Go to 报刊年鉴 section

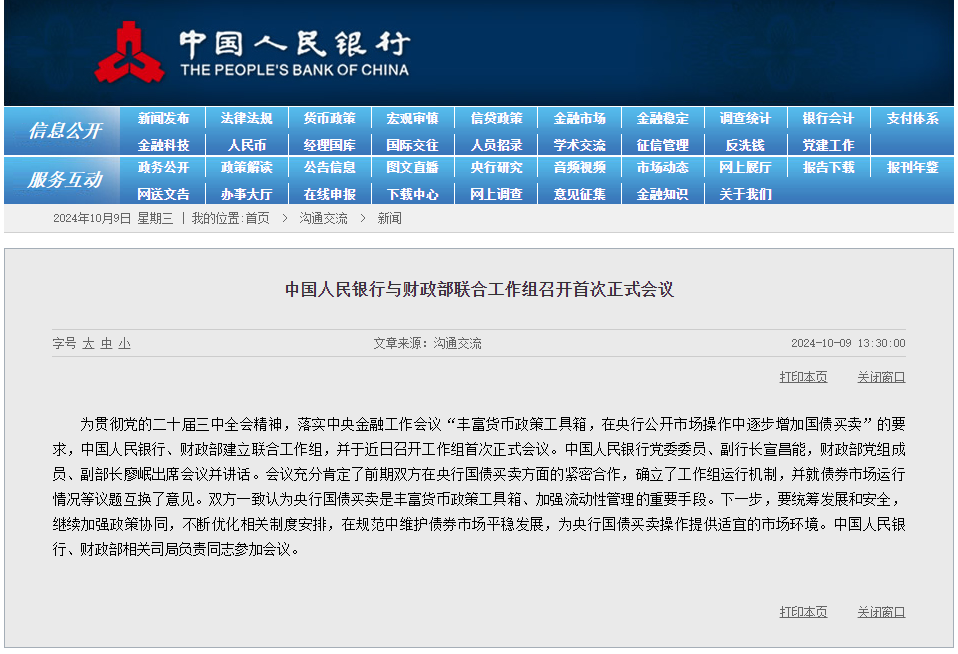click(912, 167)
